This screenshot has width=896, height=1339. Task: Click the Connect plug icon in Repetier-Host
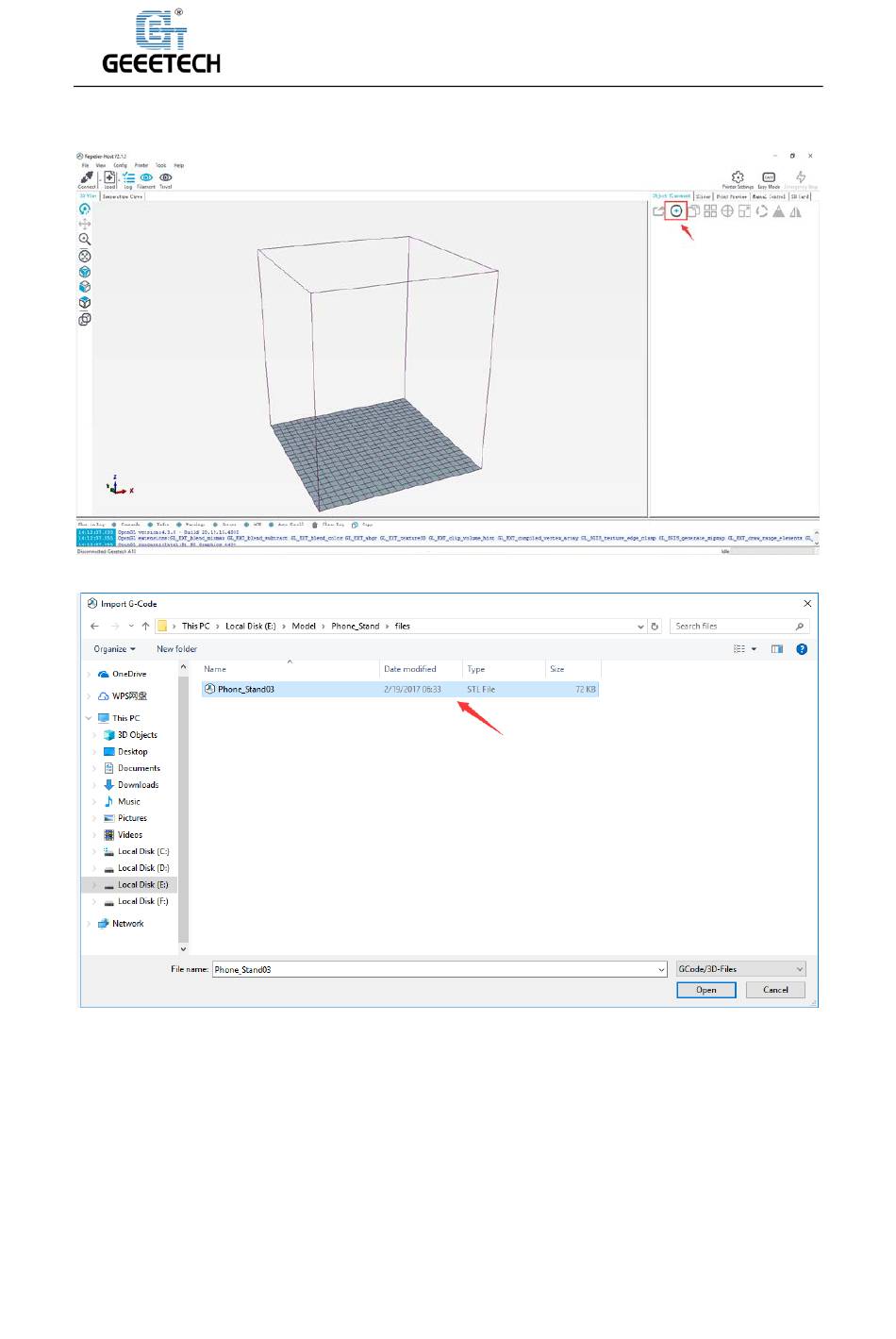point(87,176)
